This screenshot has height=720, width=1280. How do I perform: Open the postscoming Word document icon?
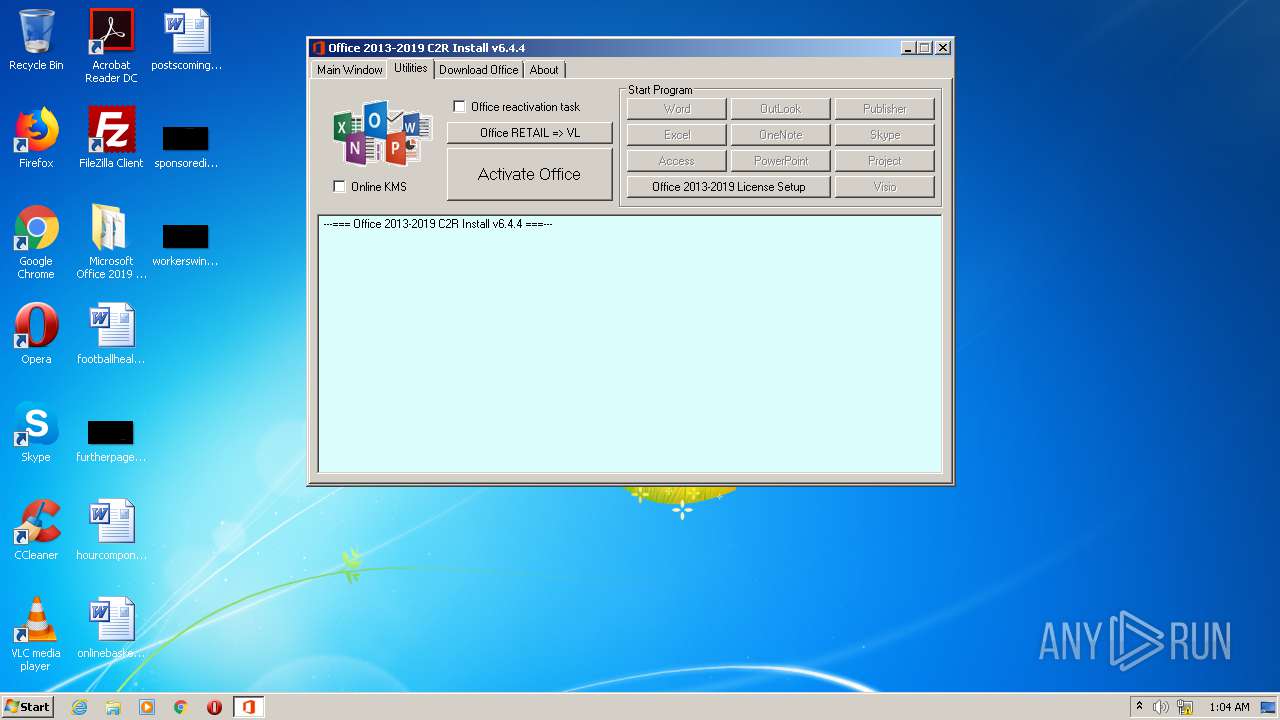(186, 41)
